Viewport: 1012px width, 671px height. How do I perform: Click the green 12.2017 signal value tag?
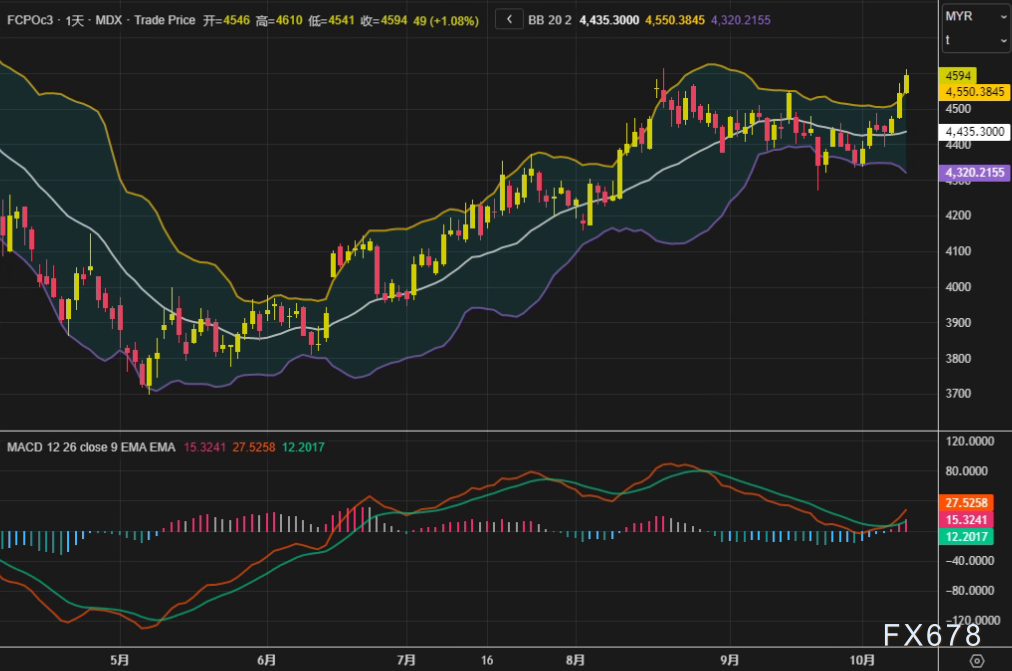point(968,537)
